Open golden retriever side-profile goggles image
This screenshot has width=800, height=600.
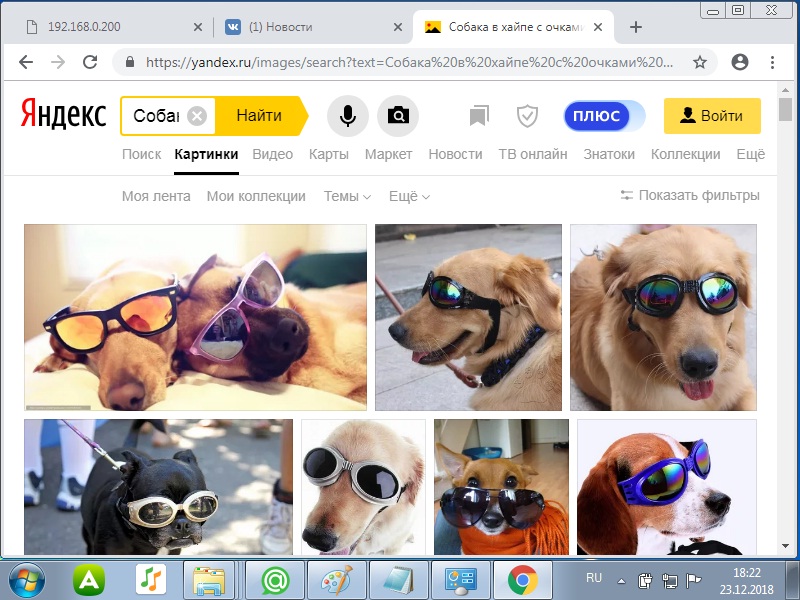[x=468, y=317]
